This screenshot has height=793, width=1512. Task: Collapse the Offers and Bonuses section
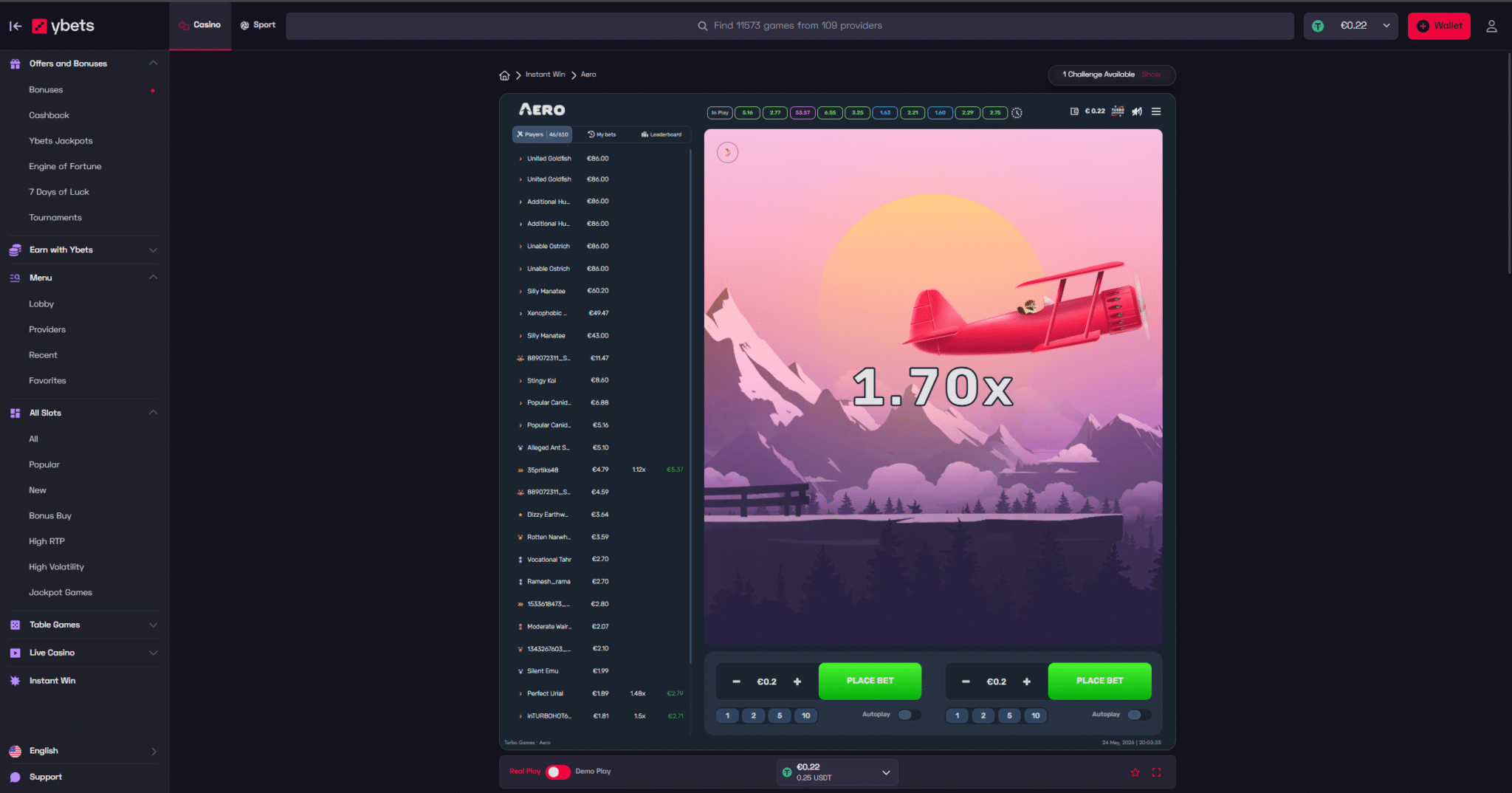point(153,63)
